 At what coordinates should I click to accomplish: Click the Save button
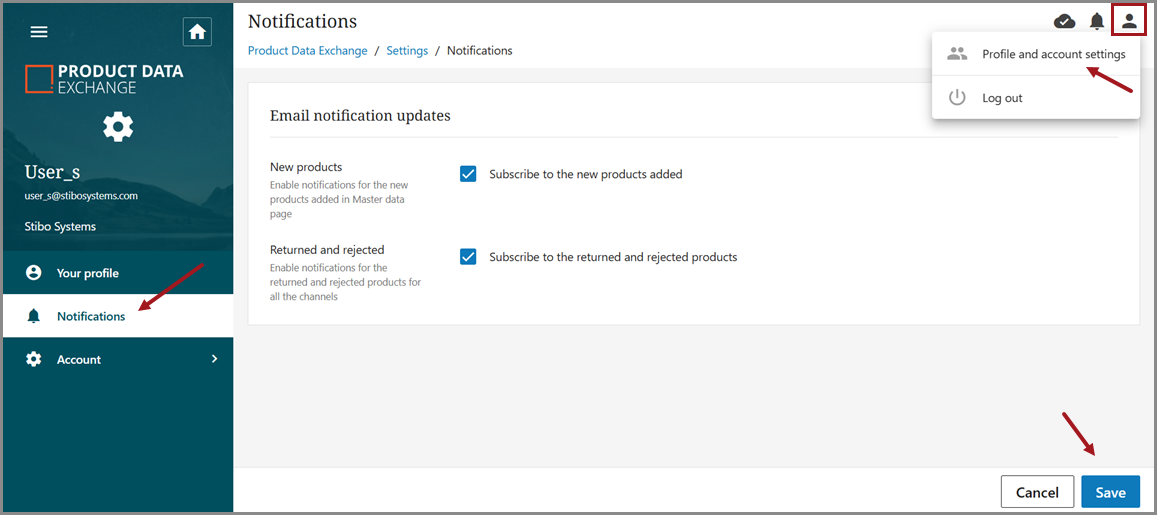coord(1110,492)
